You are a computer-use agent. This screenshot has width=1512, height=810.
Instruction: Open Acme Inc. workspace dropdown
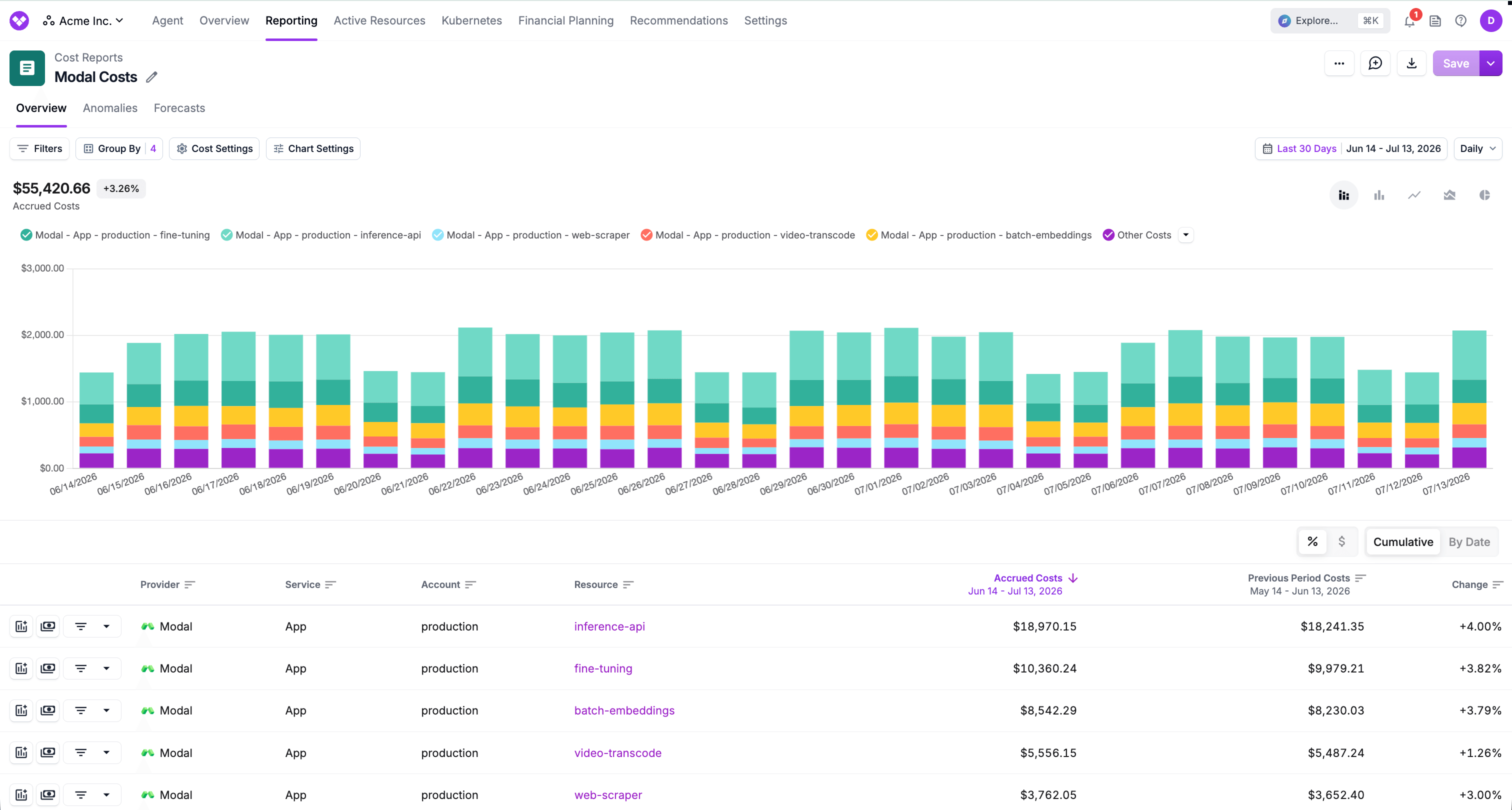[83, 21]
